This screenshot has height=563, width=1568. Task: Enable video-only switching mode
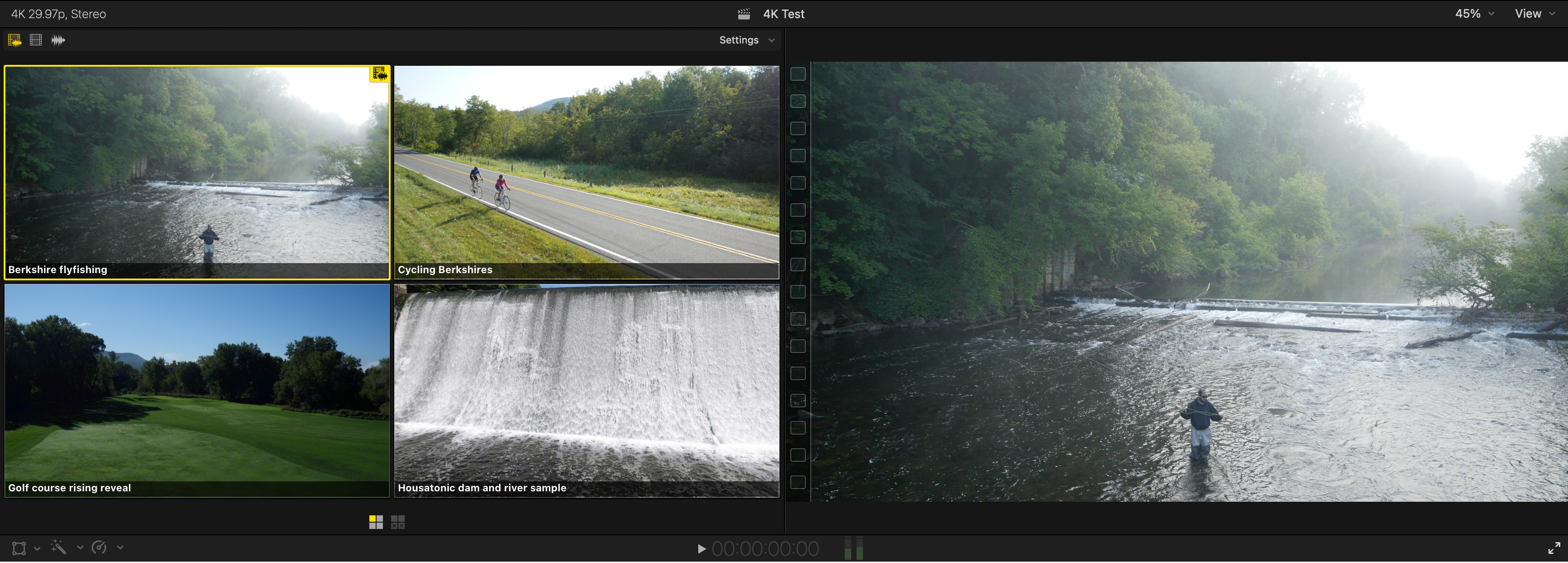(x=36, y=40)
